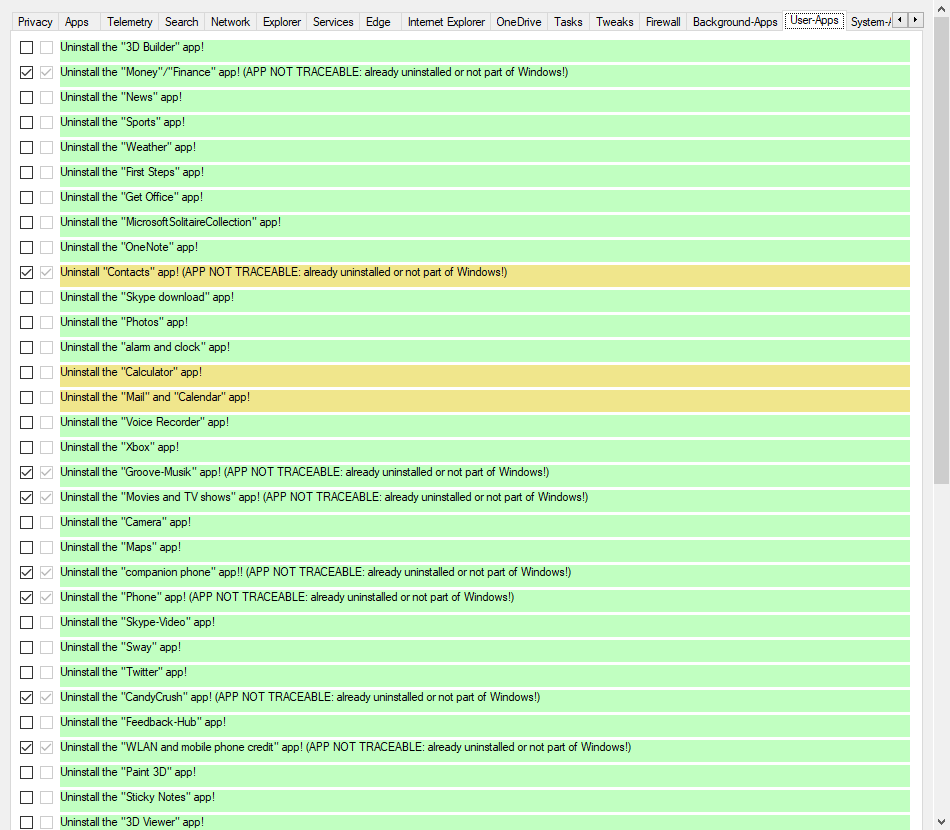
Task: Open the OneDrive tab
Action: 519,22
